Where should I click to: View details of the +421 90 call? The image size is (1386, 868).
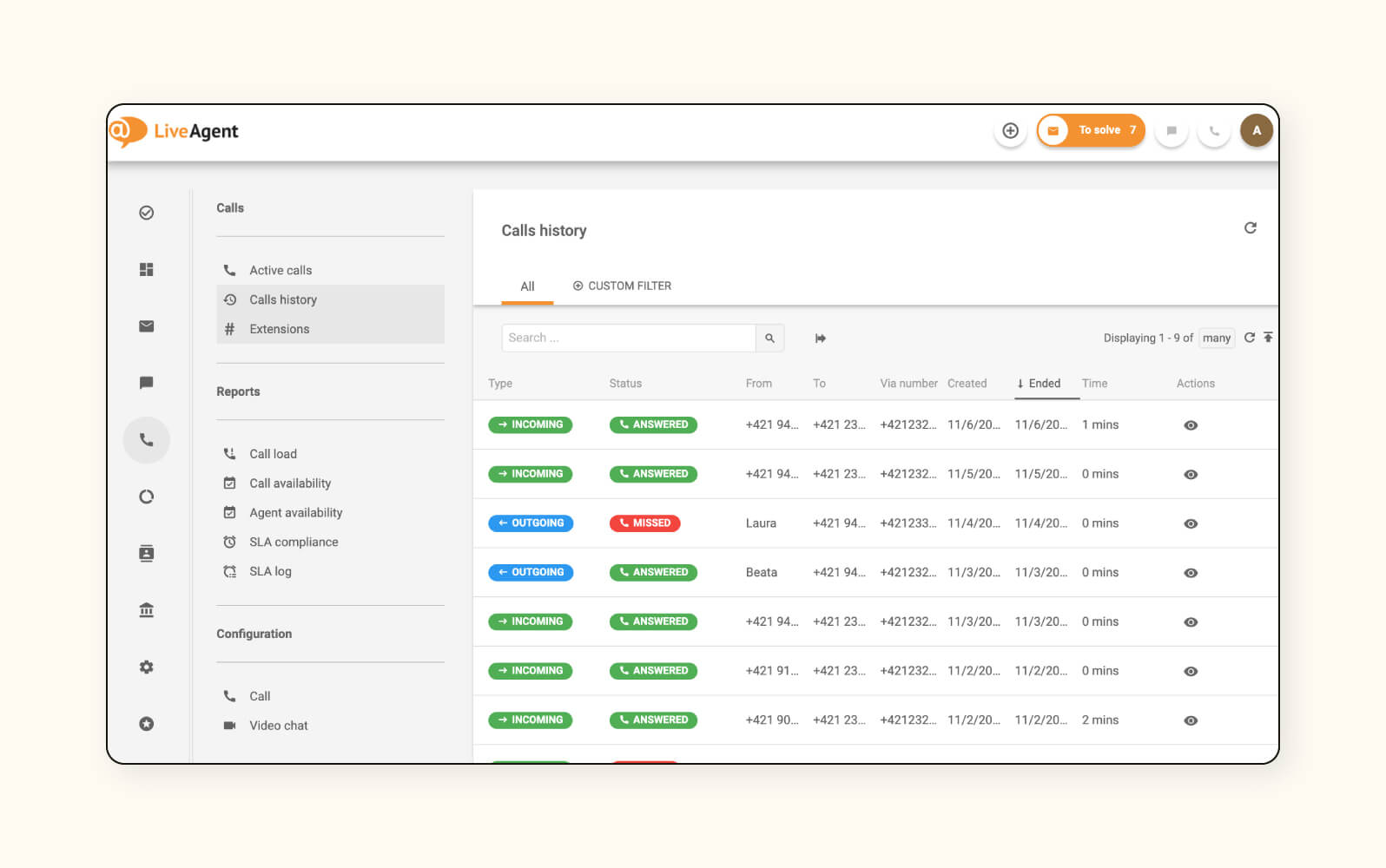(1191, 720)
